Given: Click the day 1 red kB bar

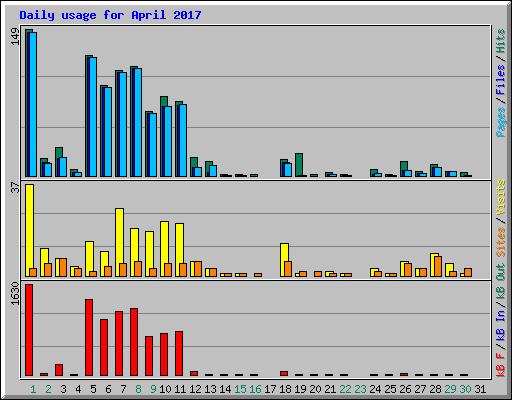Looking at the screenshot, I should tap(29, 330).
